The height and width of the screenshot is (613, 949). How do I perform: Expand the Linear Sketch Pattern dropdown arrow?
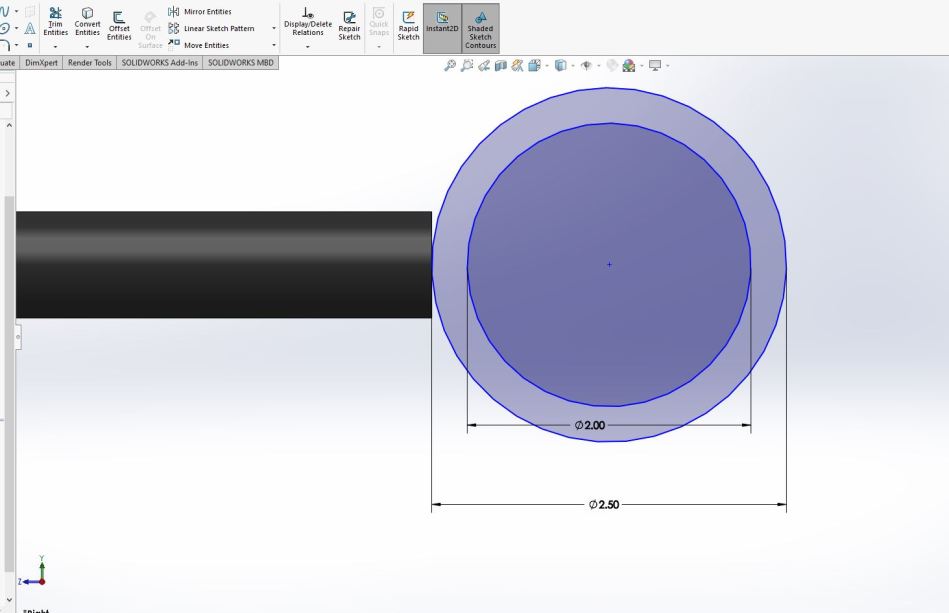click(274, 29)
